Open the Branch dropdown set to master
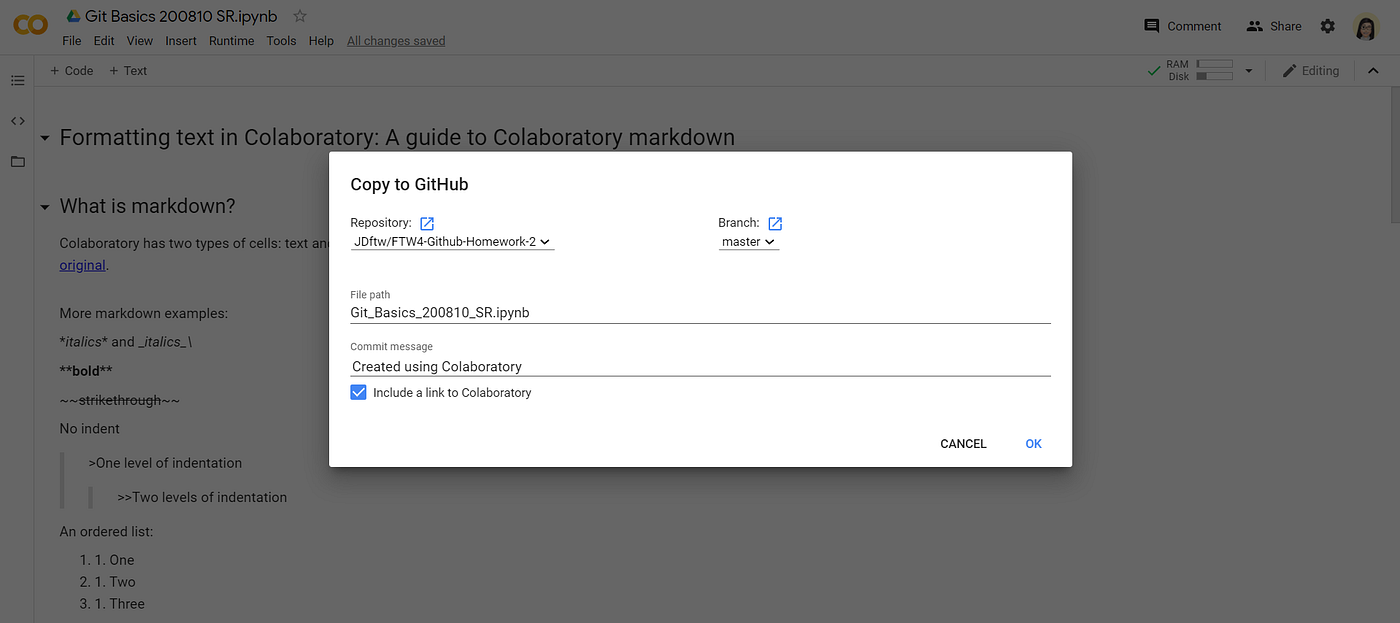 pos(749,242)
